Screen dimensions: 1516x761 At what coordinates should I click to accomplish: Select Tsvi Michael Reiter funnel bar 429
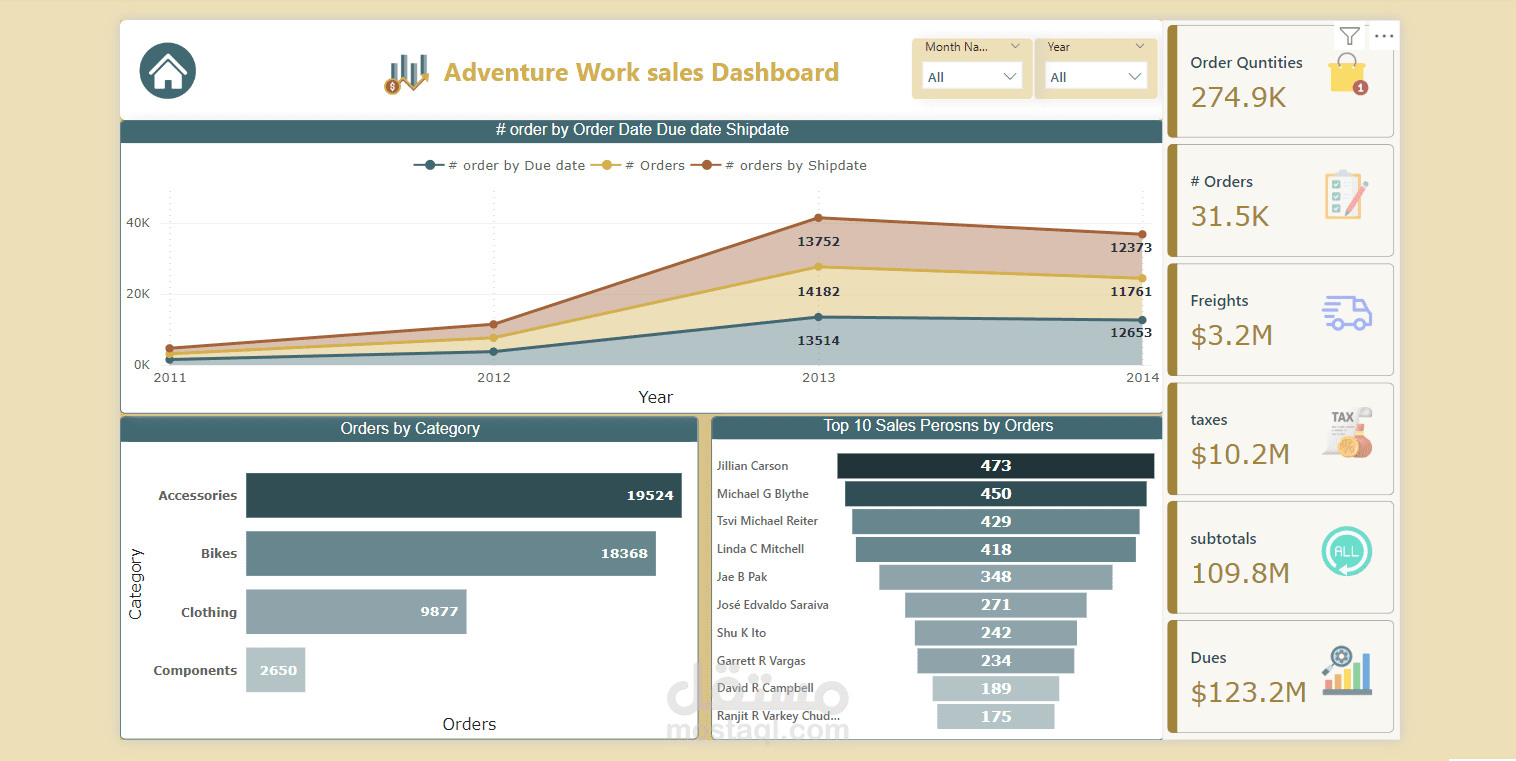point(996,522)
